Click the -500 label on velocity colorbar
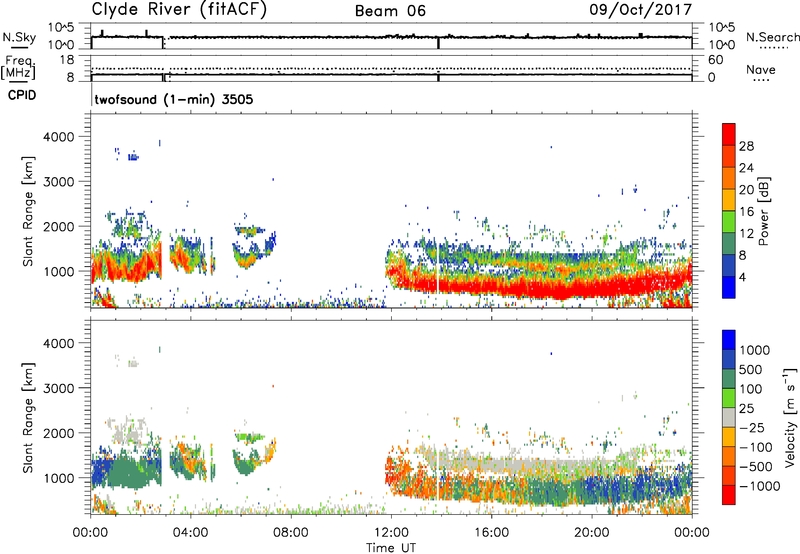This screenshot has width=800, height=554. (756, 467)
